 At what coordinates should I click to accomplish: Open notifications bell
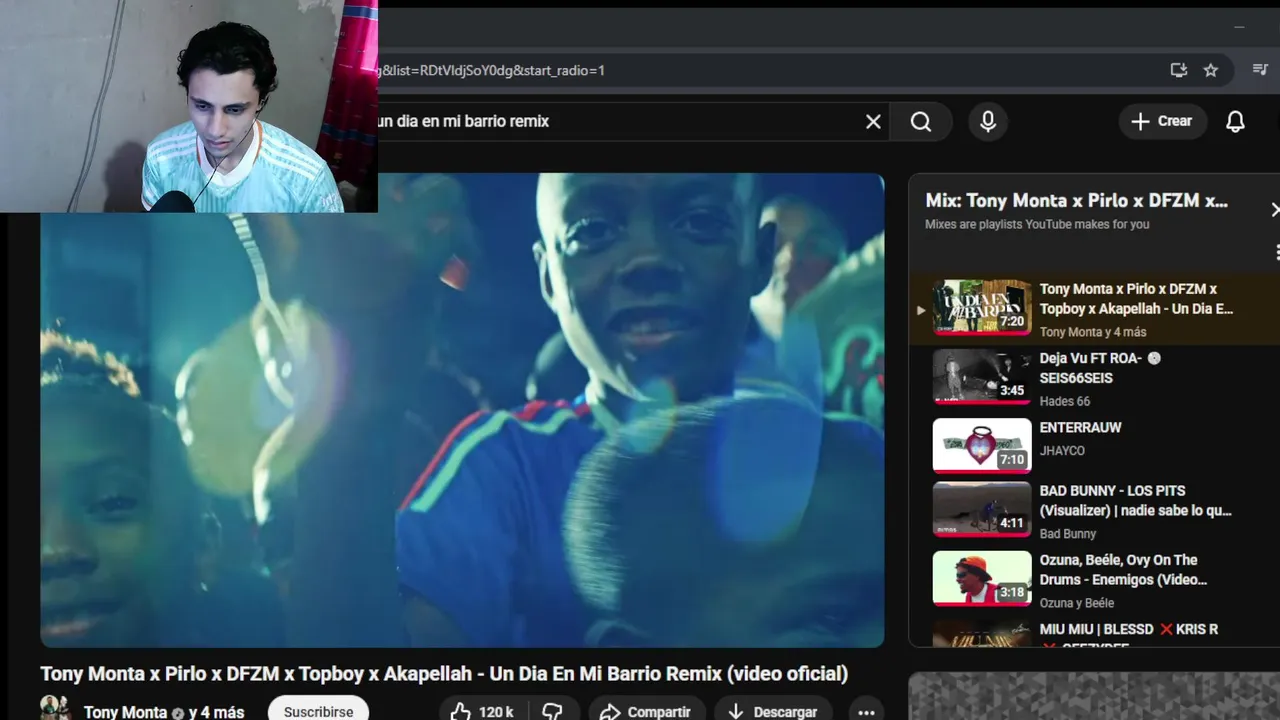[x=1236, y=121]
